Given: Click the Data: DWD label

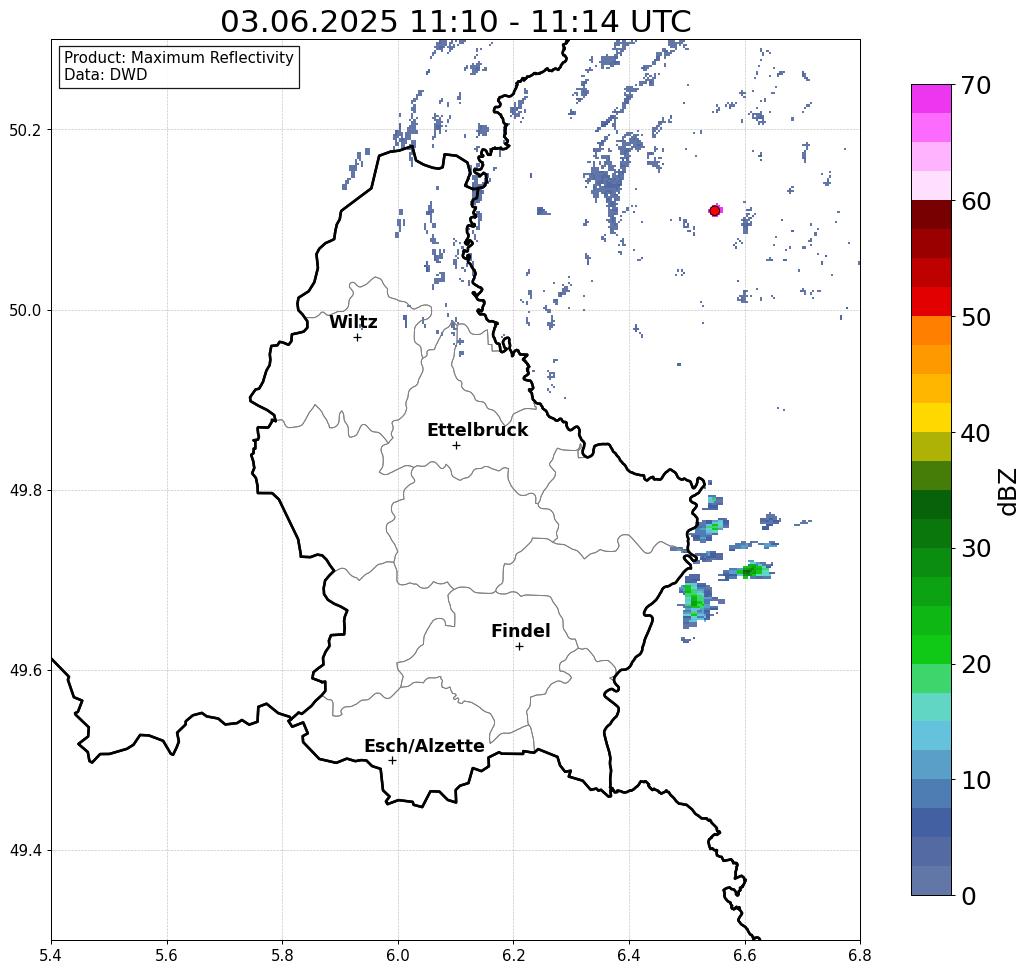Looking at the screenshot, I should [106, 75].
